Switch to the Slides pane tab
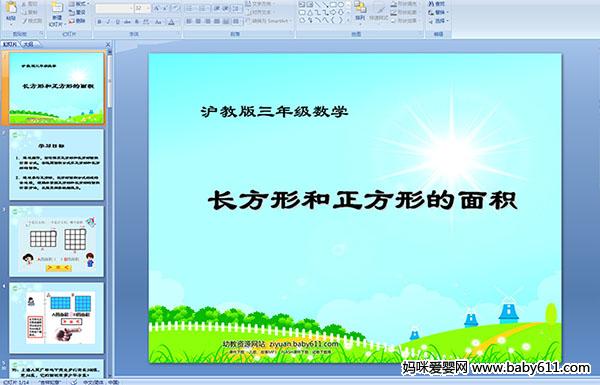 coord(10,44)
